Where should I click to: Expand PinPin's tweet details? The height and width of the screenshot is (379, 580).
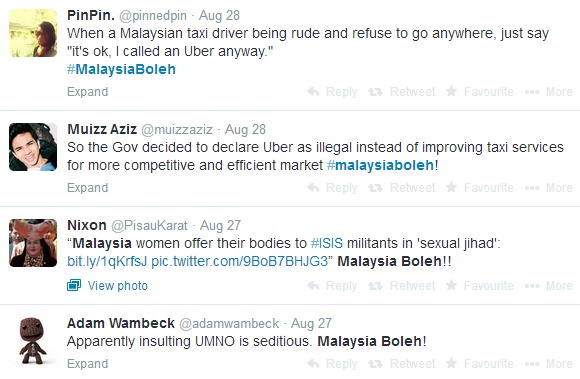pyautogui.click(x=88, y=92)
